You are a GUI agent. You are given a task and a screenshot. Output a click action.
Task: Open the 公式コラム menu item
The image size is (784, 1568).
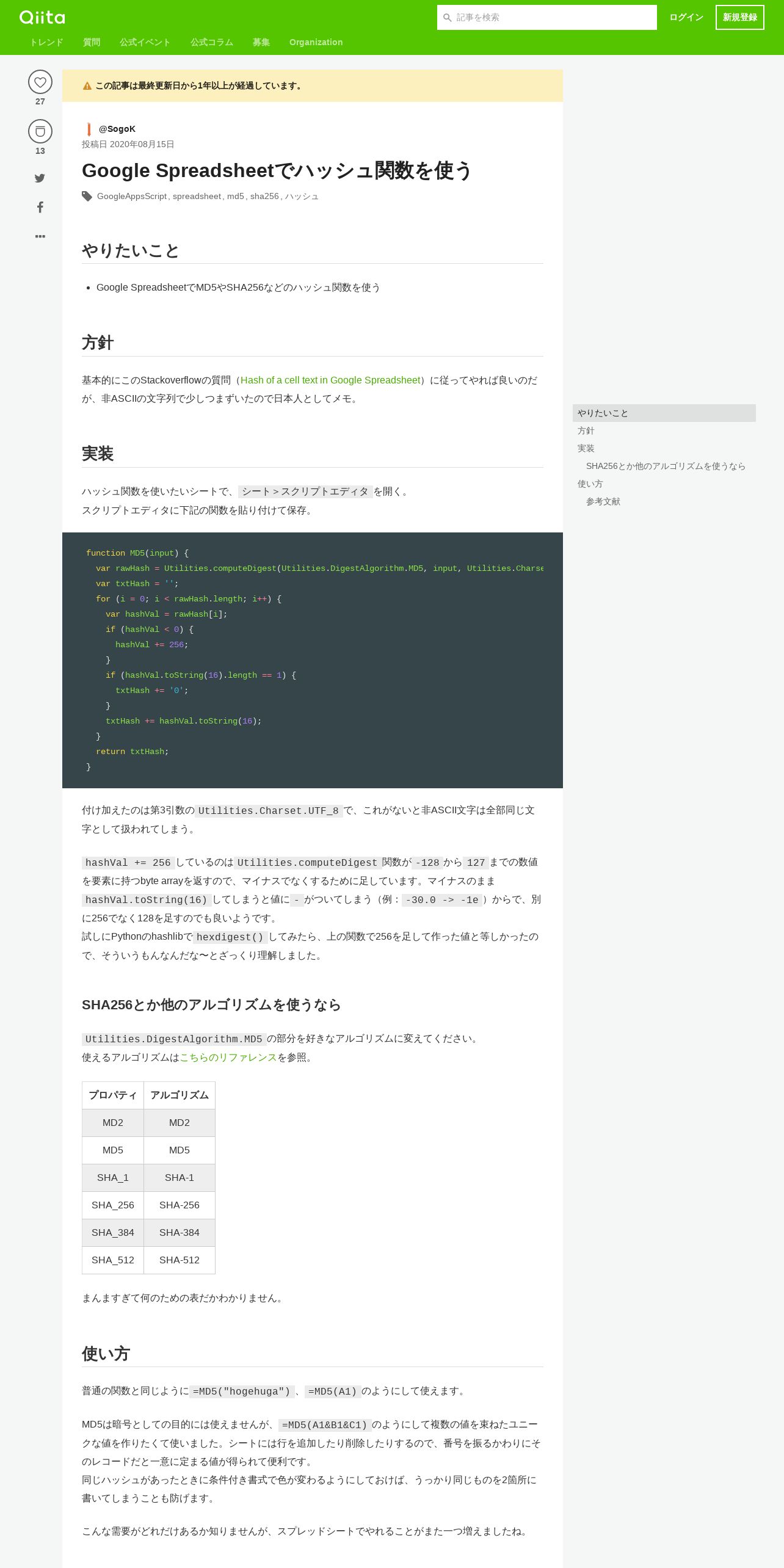coord(212,42)
